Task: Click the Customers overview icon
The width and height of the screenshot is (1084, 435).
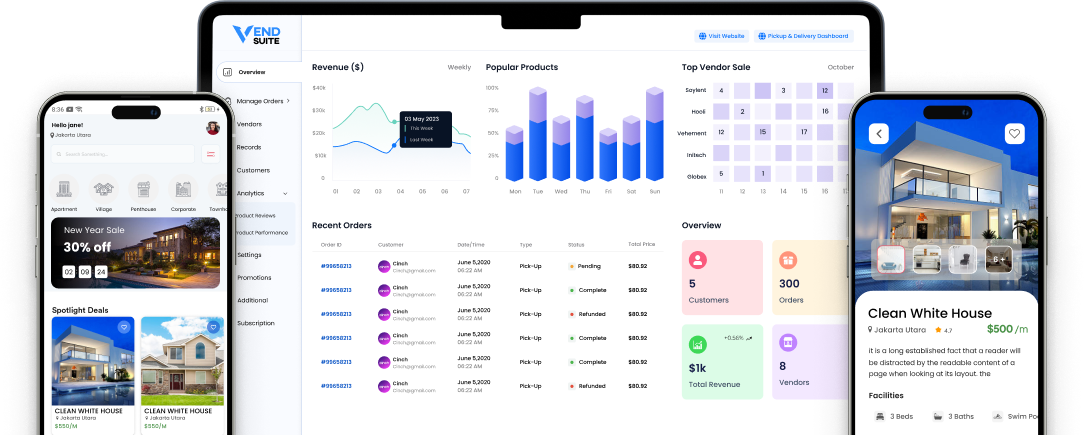Action: [x=698, y=260]
